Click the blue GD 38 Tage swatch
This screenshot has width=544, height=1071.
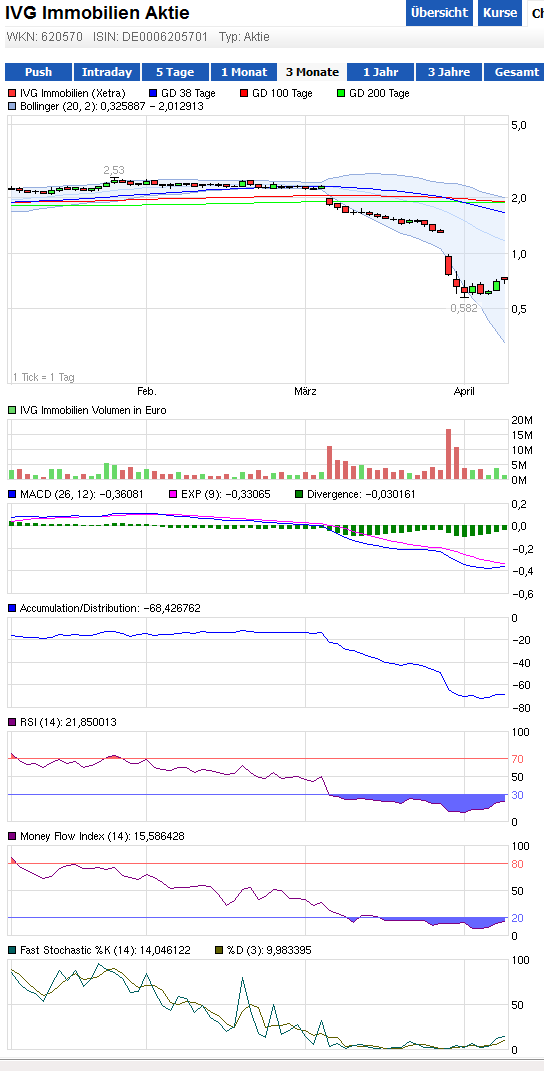pyautogui.click(x=152, y=94)
